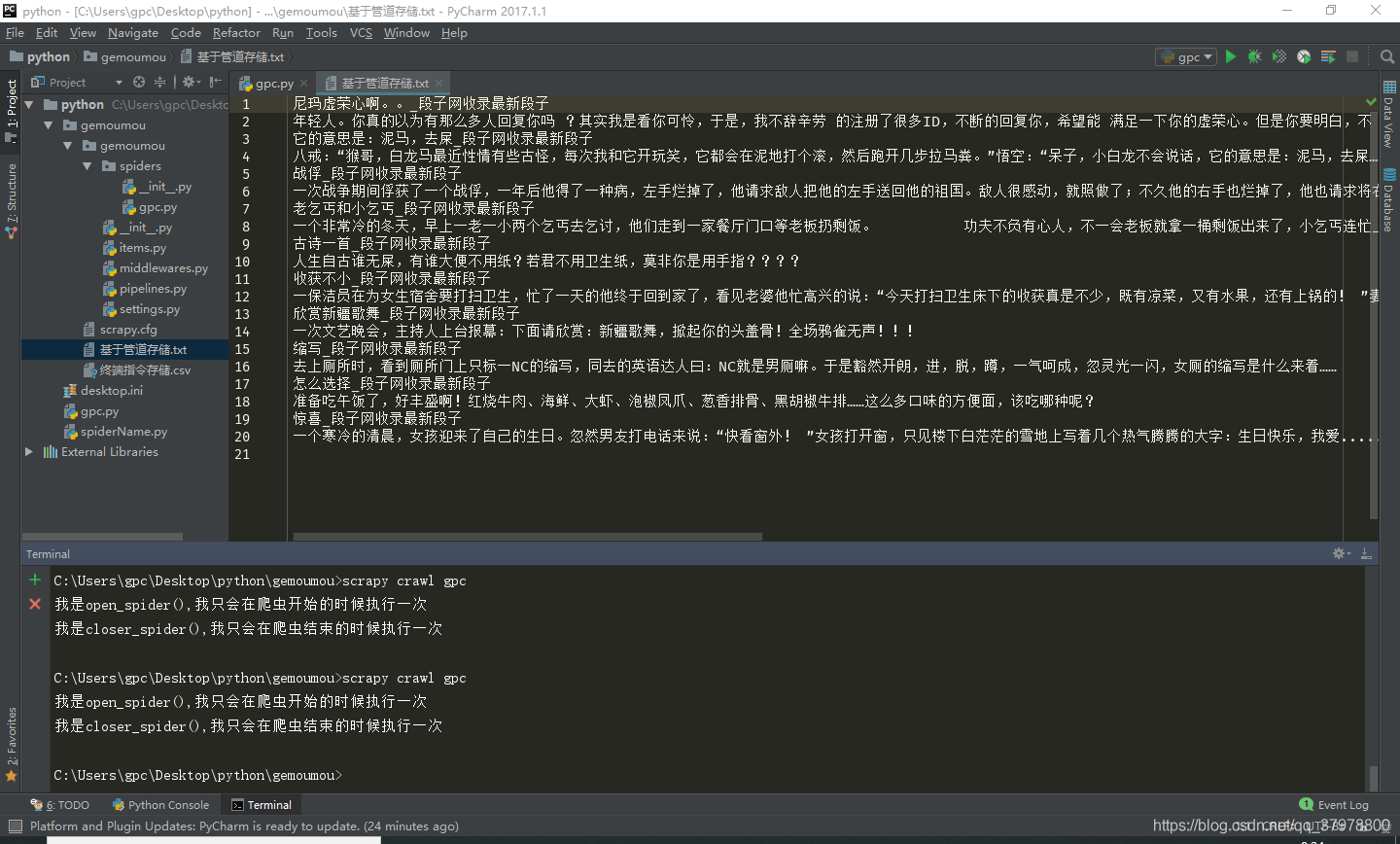The image size is (1400, 844).
Task: Open the Data View side panel
Action: point(1389,114)
